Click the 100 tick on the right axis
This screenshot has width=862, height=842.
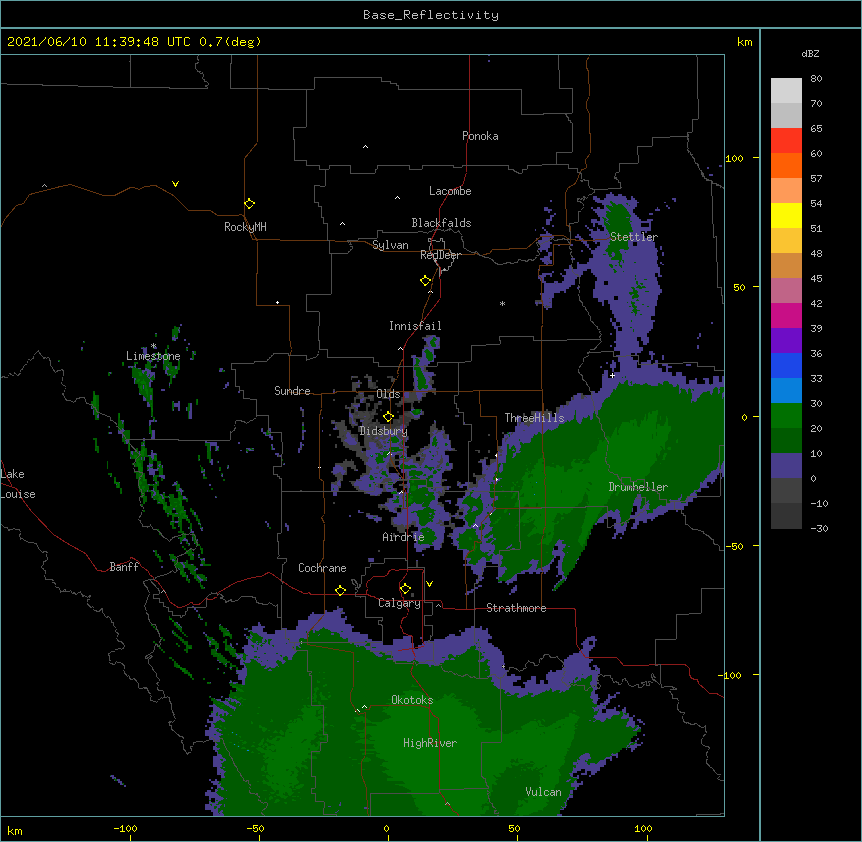[734, 158]
